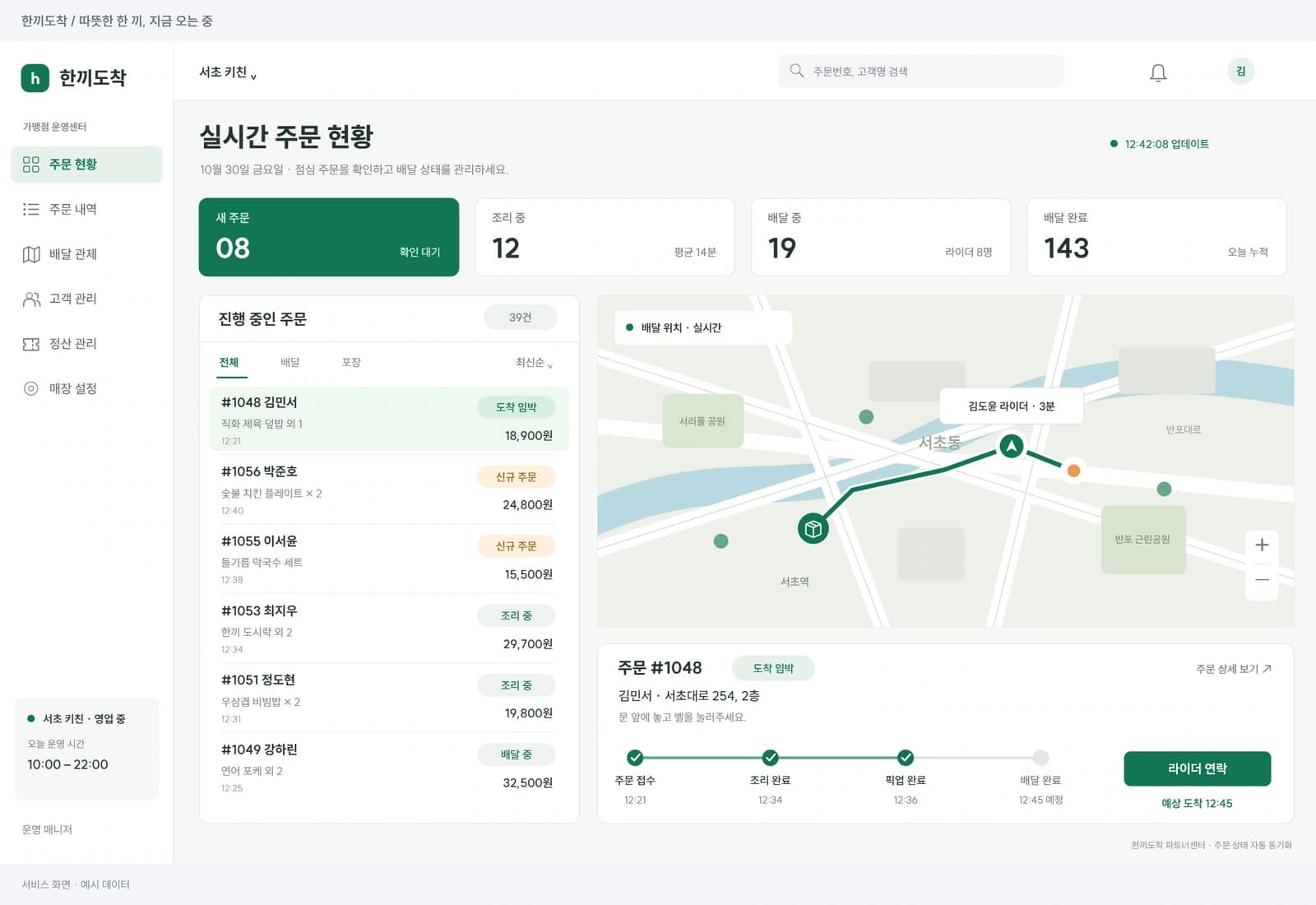Click the 배달 위치 · 실시간 map label
This screenshot has height=905, width=1316.
click(x=703, y=327)
